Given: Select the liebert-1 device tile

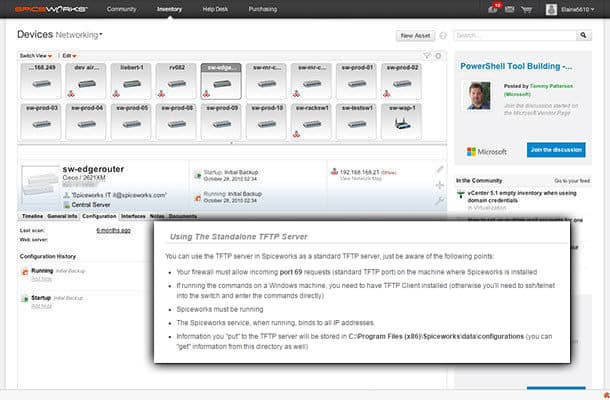Looking at the screenshot, I should click(131, 81).
